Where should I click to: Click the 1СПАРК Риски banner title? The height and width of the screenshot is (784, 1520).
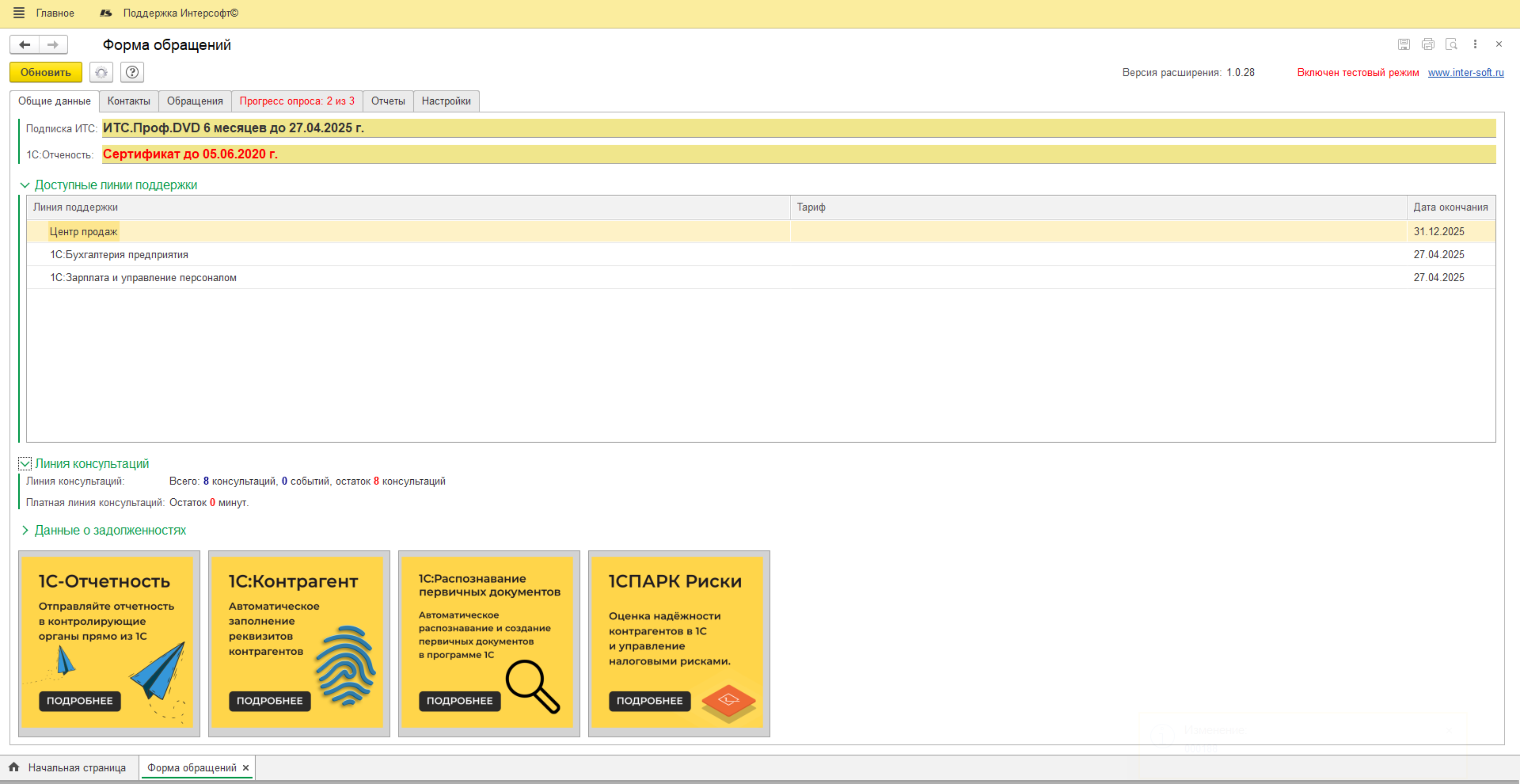(x=675, y=582)
